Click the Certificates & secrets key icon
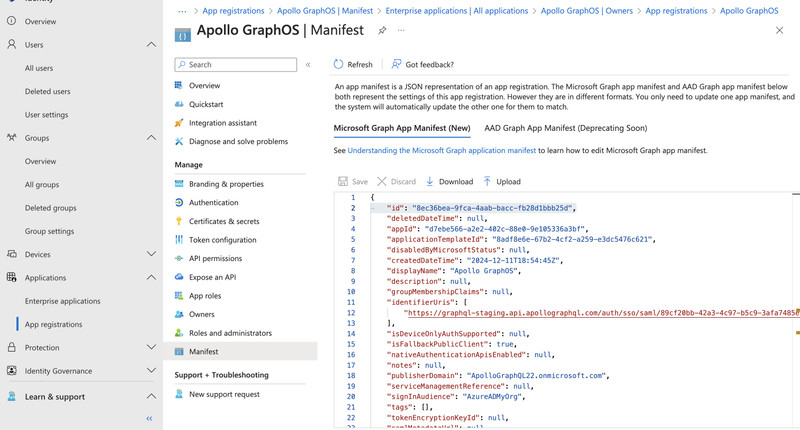Viewport: 800px width, 430px height. [179, 221]
